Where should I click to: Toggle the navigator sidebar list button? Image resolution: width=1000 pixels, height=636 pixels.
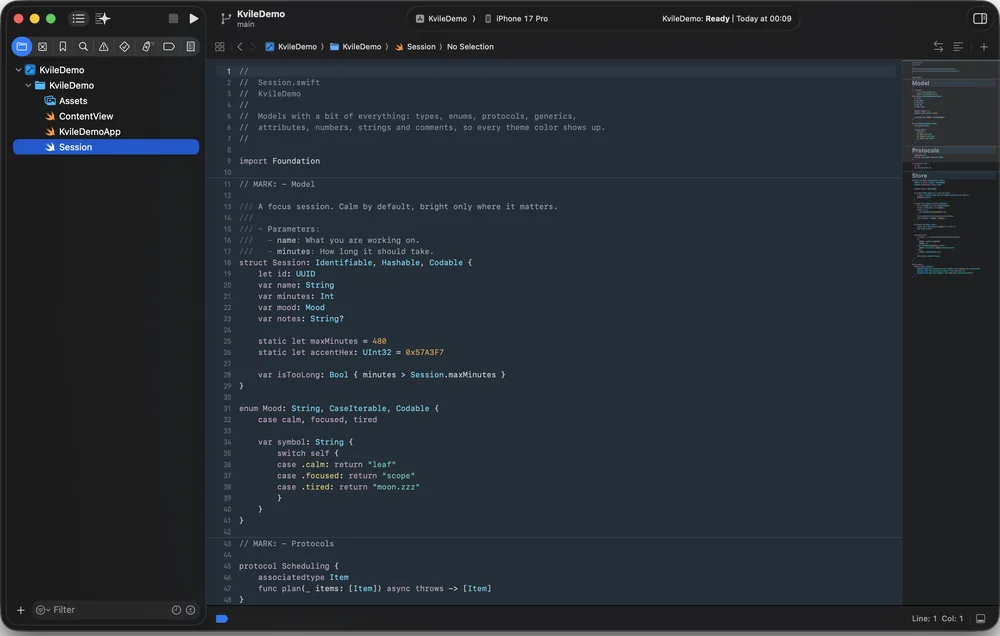click(x=78, y=18)
